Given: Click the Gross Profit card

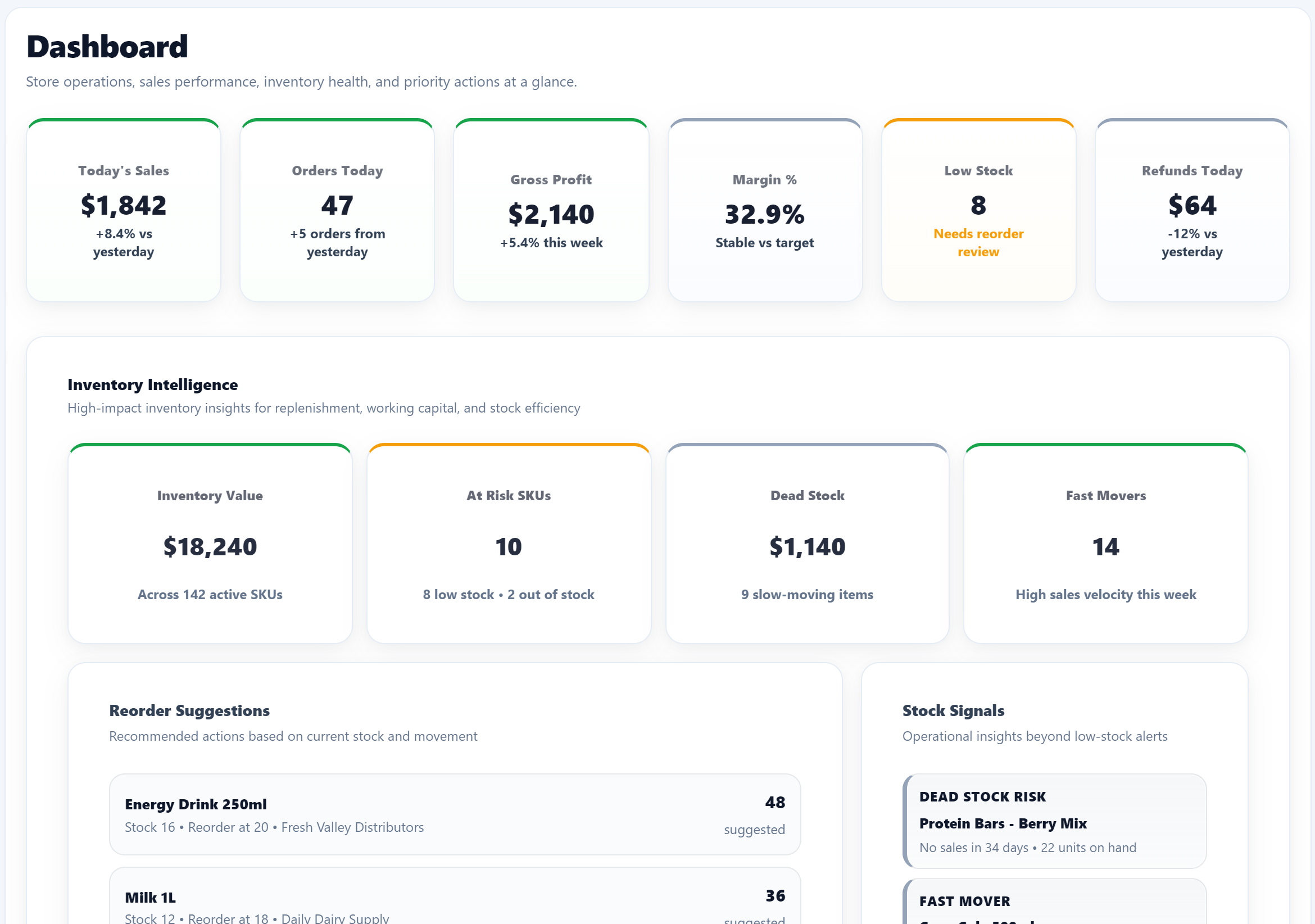Looking at the screenshot, I should coord(551,210).
